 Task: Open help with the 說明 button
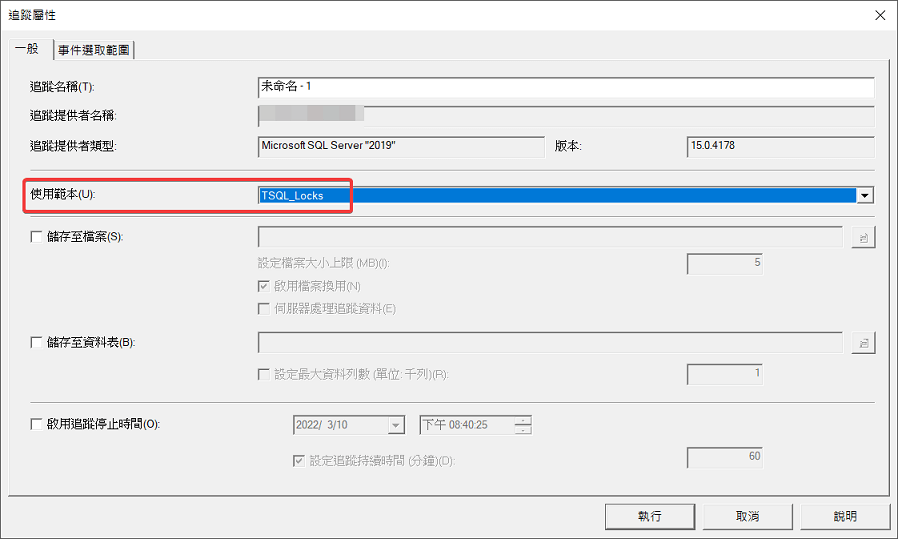point(845,516)
